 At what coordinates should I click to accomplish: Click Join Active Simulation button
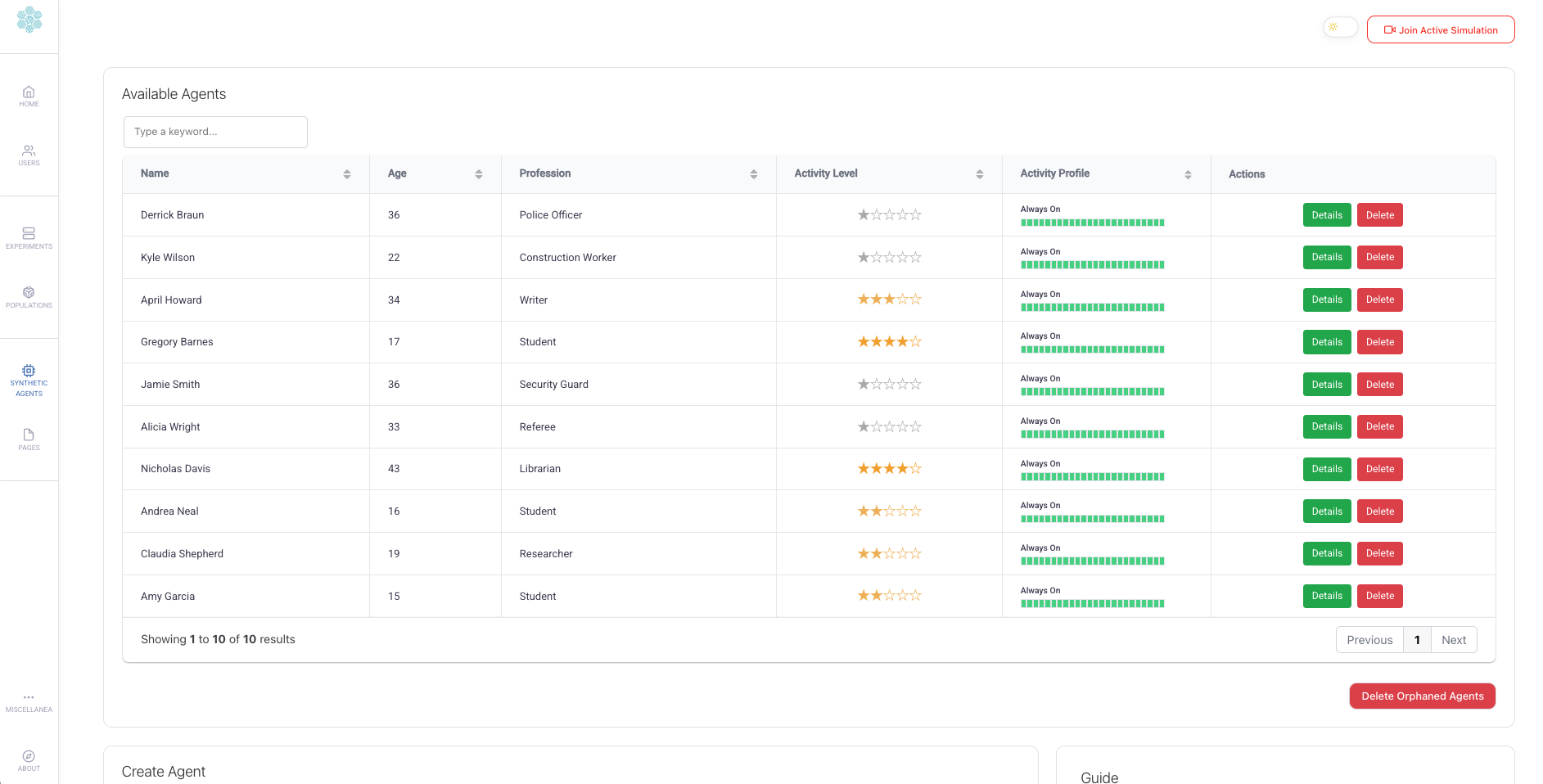(1441, 30)
